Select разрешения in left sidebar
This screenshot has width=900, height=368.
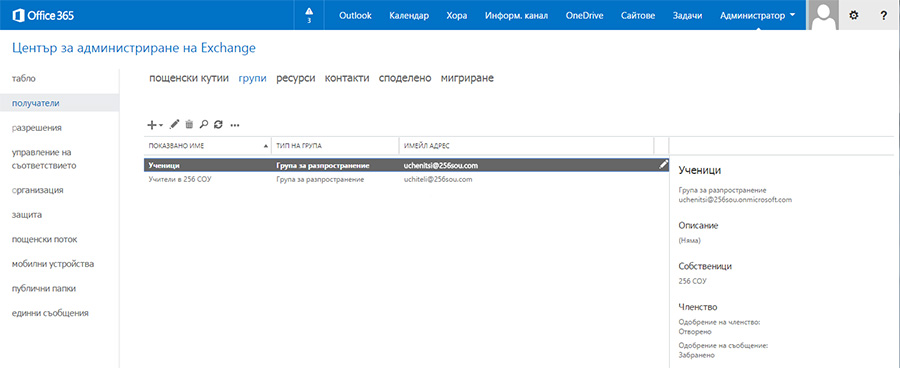pyautogui.click(x=37, y=128)
